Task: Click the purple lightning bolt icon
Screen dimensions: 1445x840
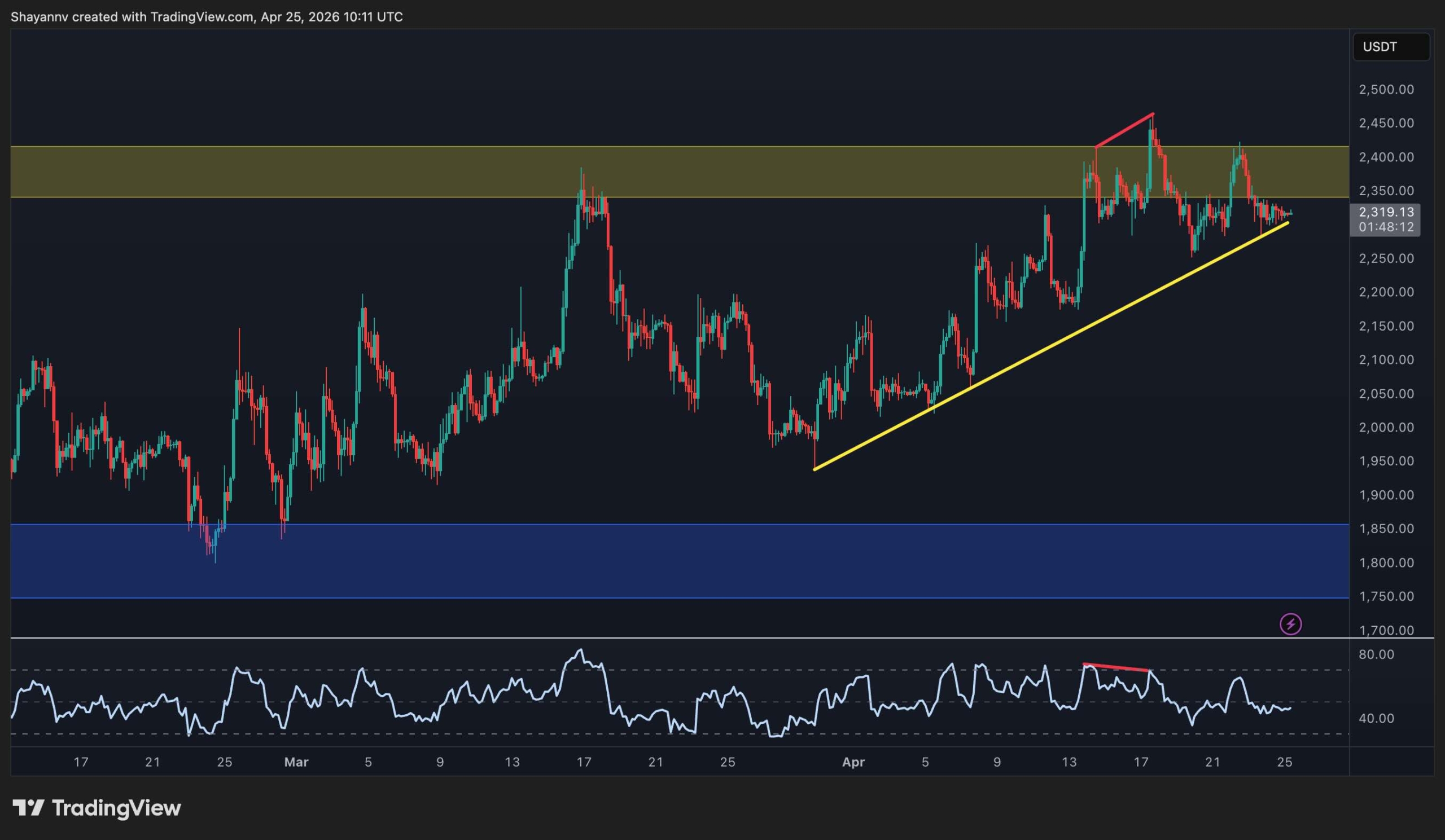Action: (1290, 623)
